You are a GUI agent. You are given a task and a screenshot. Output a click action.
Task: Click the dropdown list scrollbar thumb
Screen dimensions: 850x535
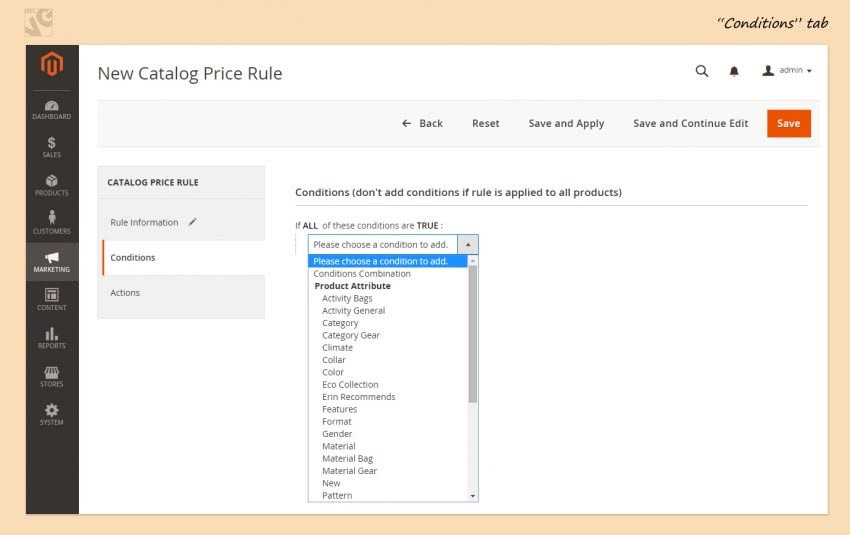(473, 334)
